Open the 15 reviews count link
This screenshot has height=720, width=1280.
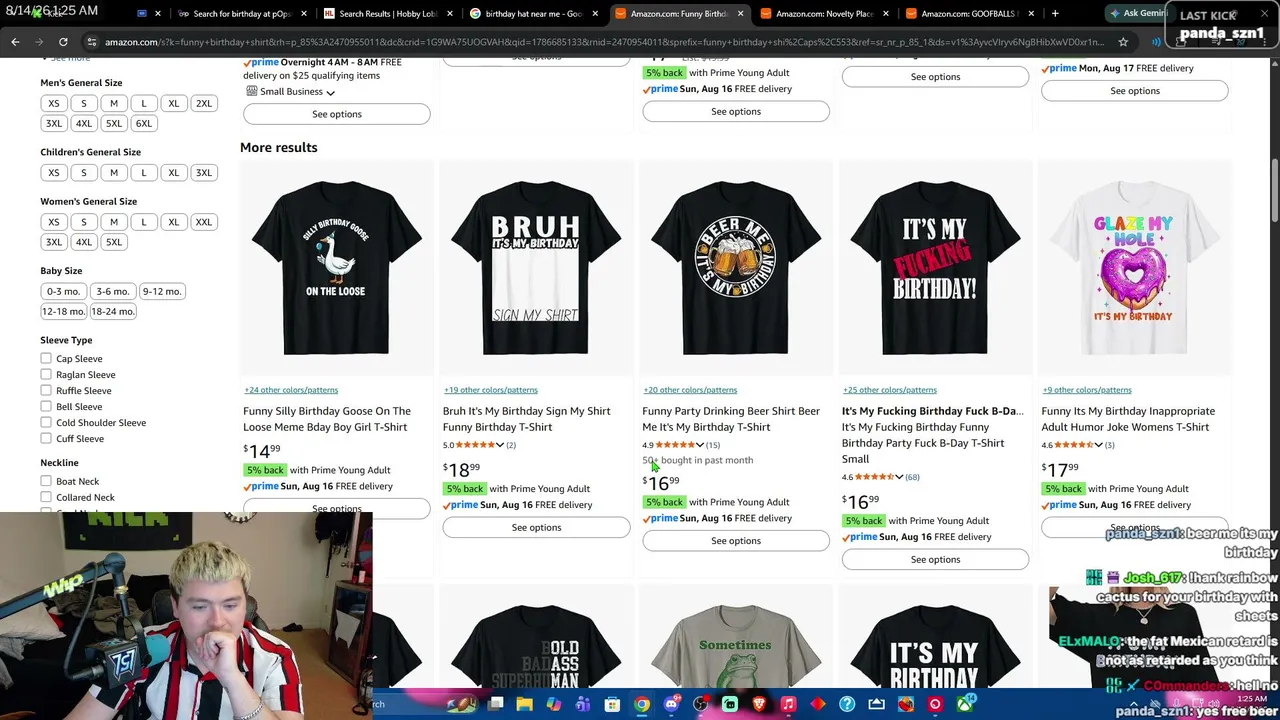tap(713, 445)
